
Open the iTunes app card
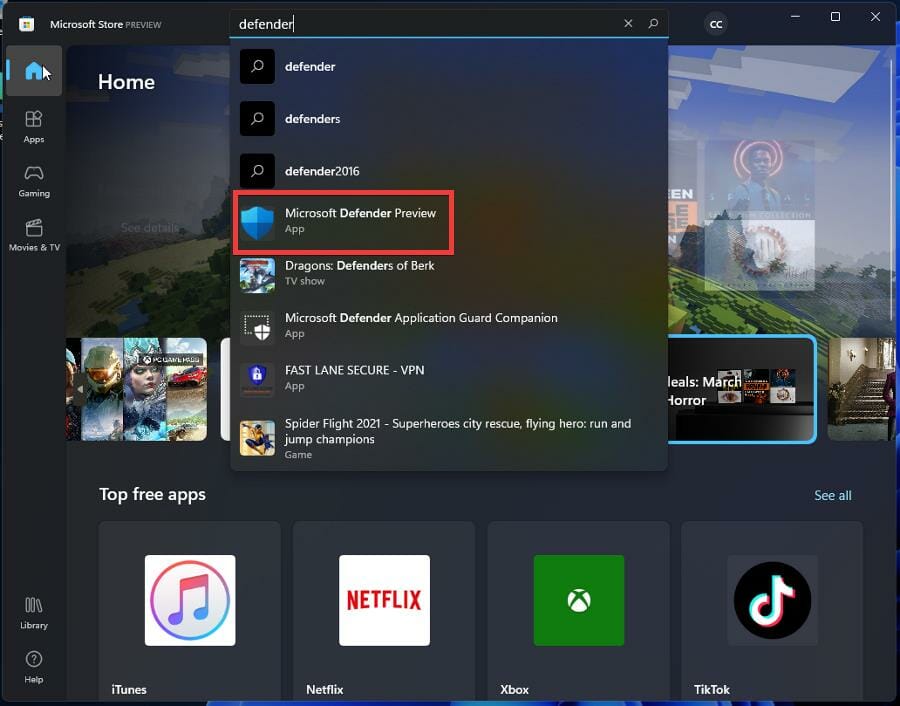coord(189,612)
